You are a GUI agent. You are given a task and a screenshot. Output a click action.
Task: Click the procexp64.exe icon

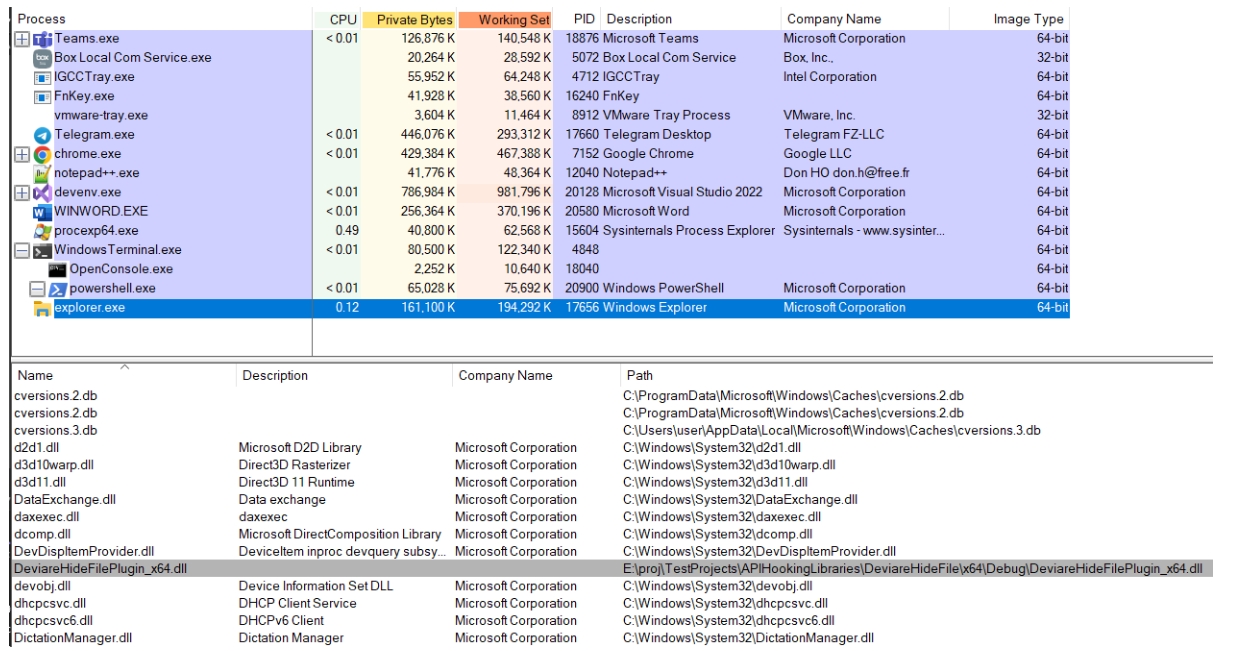coord(42,230)
